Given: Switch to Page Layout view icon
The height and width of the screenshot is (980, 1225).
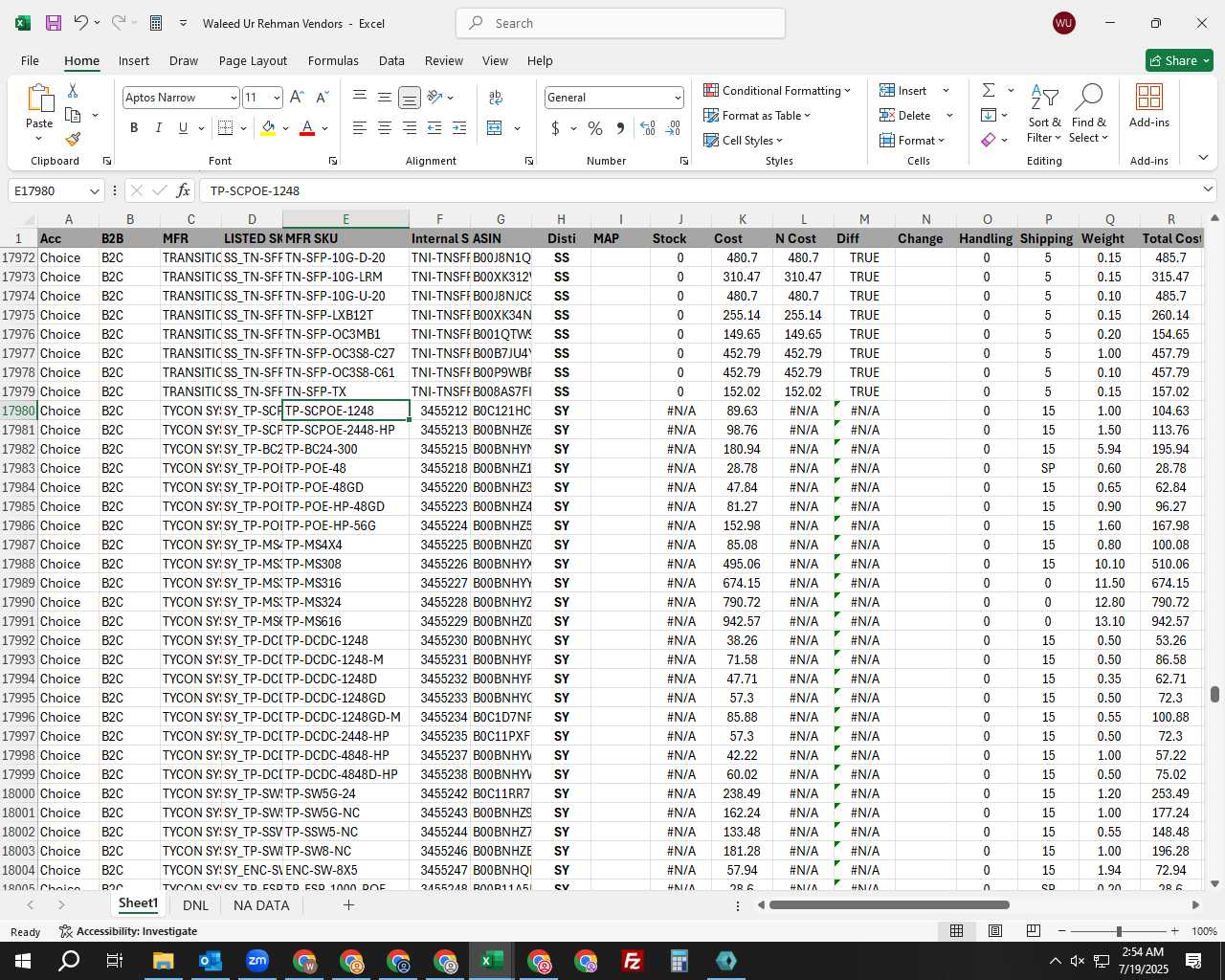Looking at the screenshot, I should [x=995, y=931].
